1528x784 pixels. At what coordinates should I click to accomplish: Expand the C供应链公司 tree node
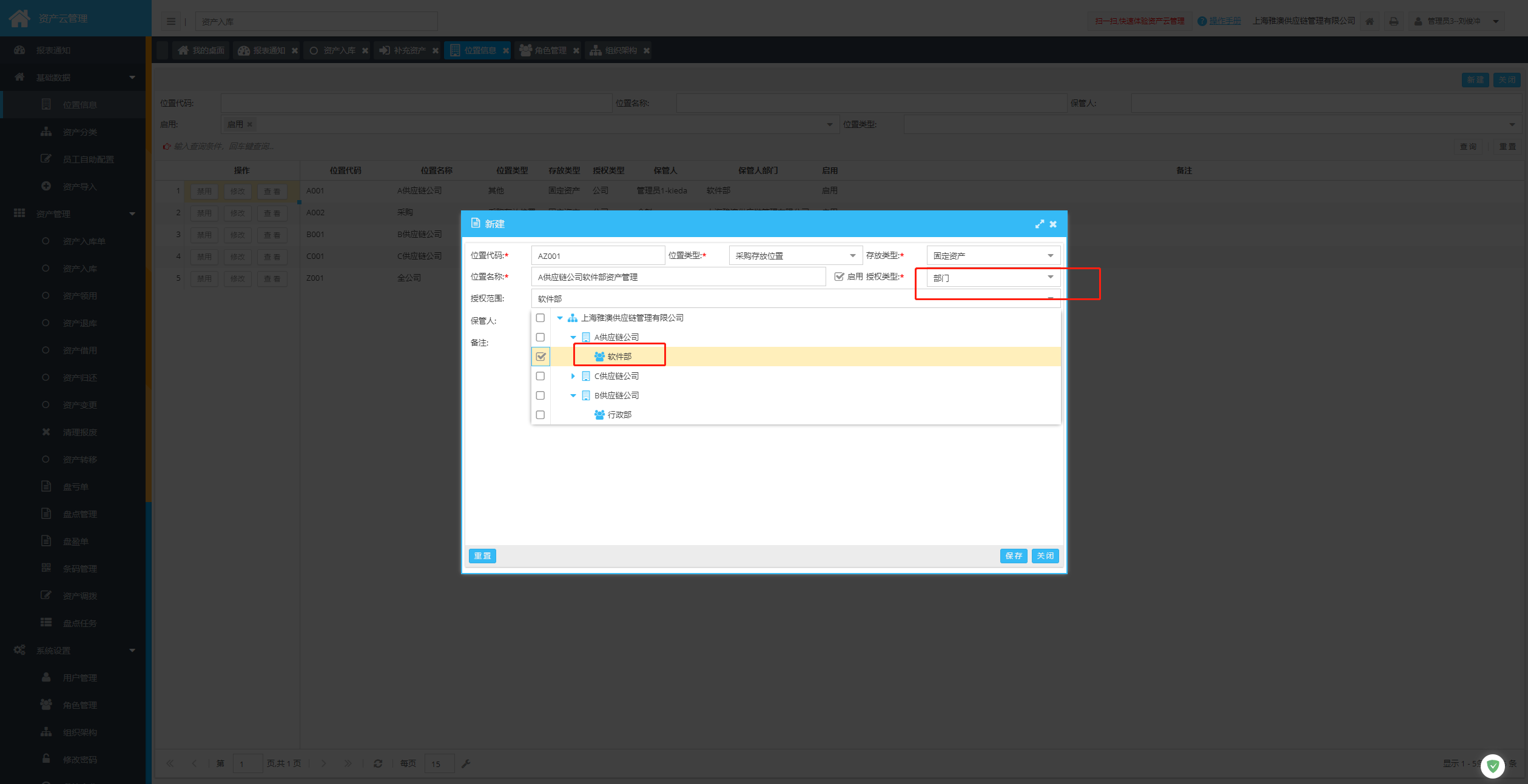[x=573, y=376]
